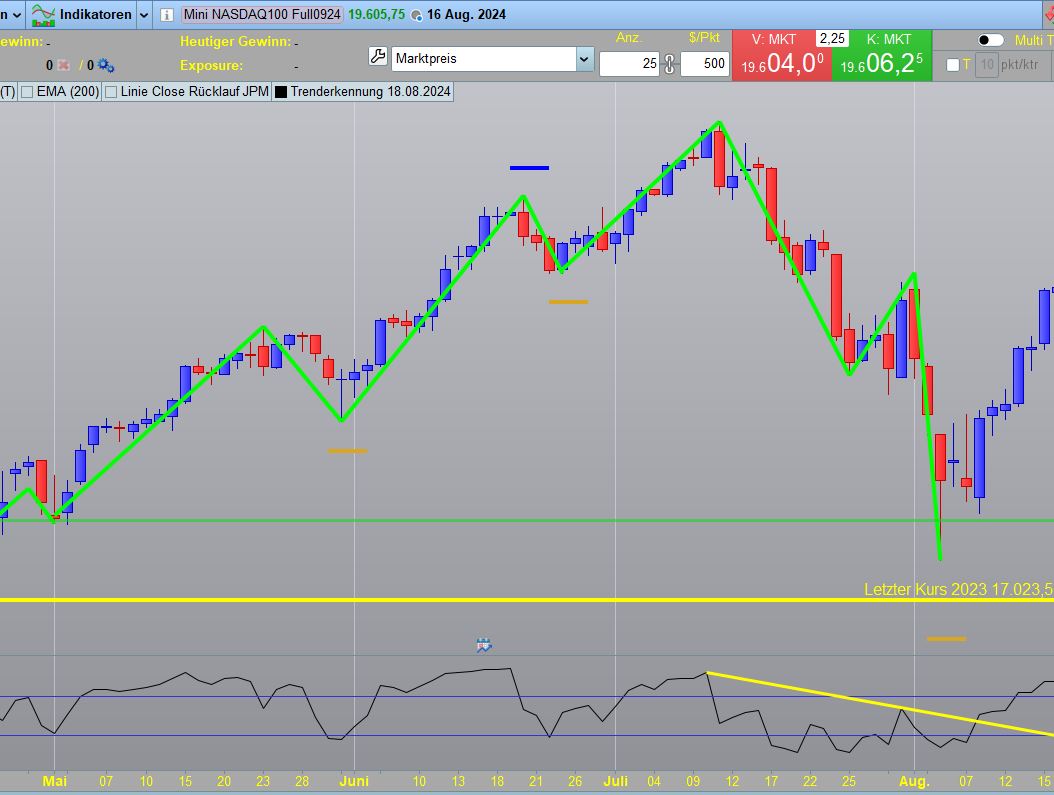1054x795 pixels.
Task: Click the black Trenderkennung color square
Action: pos(281,92)
